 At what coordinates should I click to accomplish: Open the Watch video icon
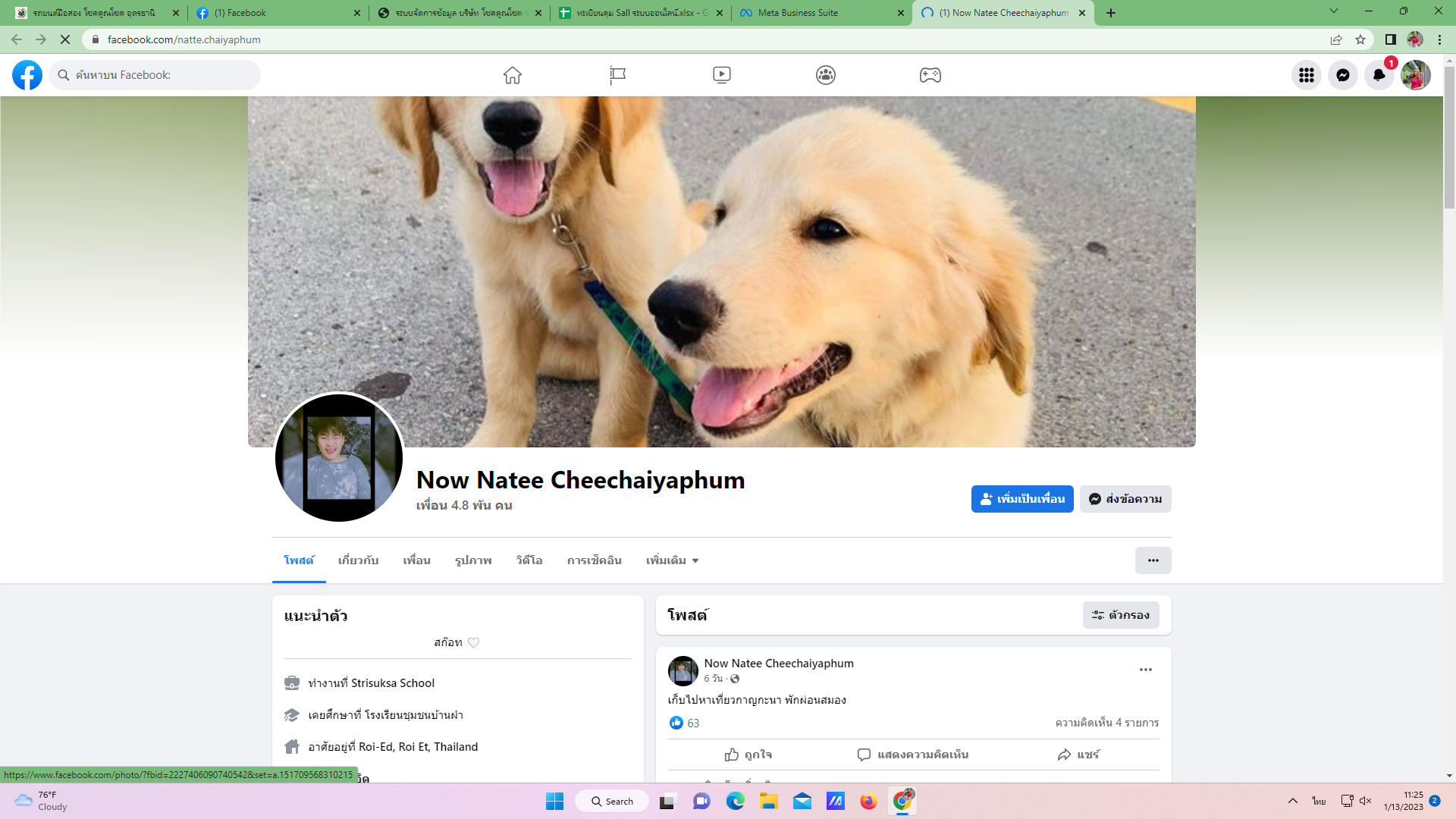point(721,75)
